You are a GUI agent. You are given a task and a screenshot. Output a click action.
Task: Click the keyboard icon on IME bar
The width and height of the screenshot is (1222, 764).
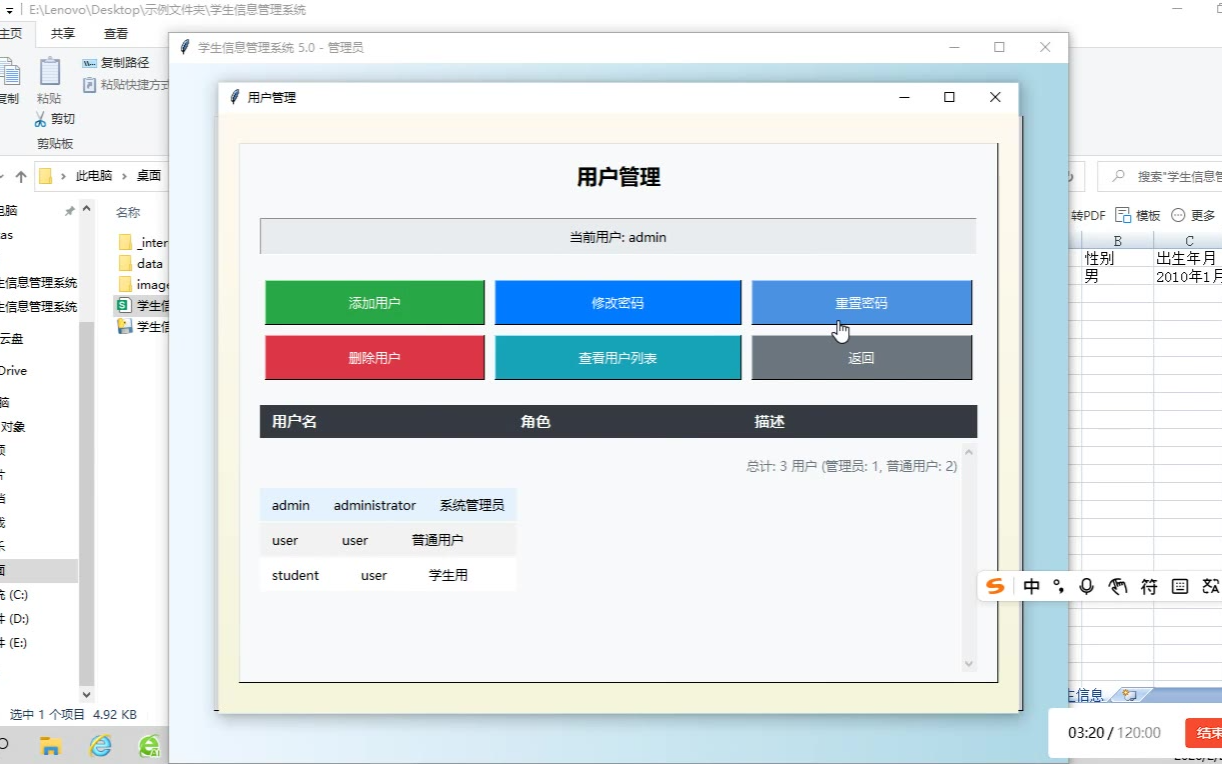click(1180, 587)
